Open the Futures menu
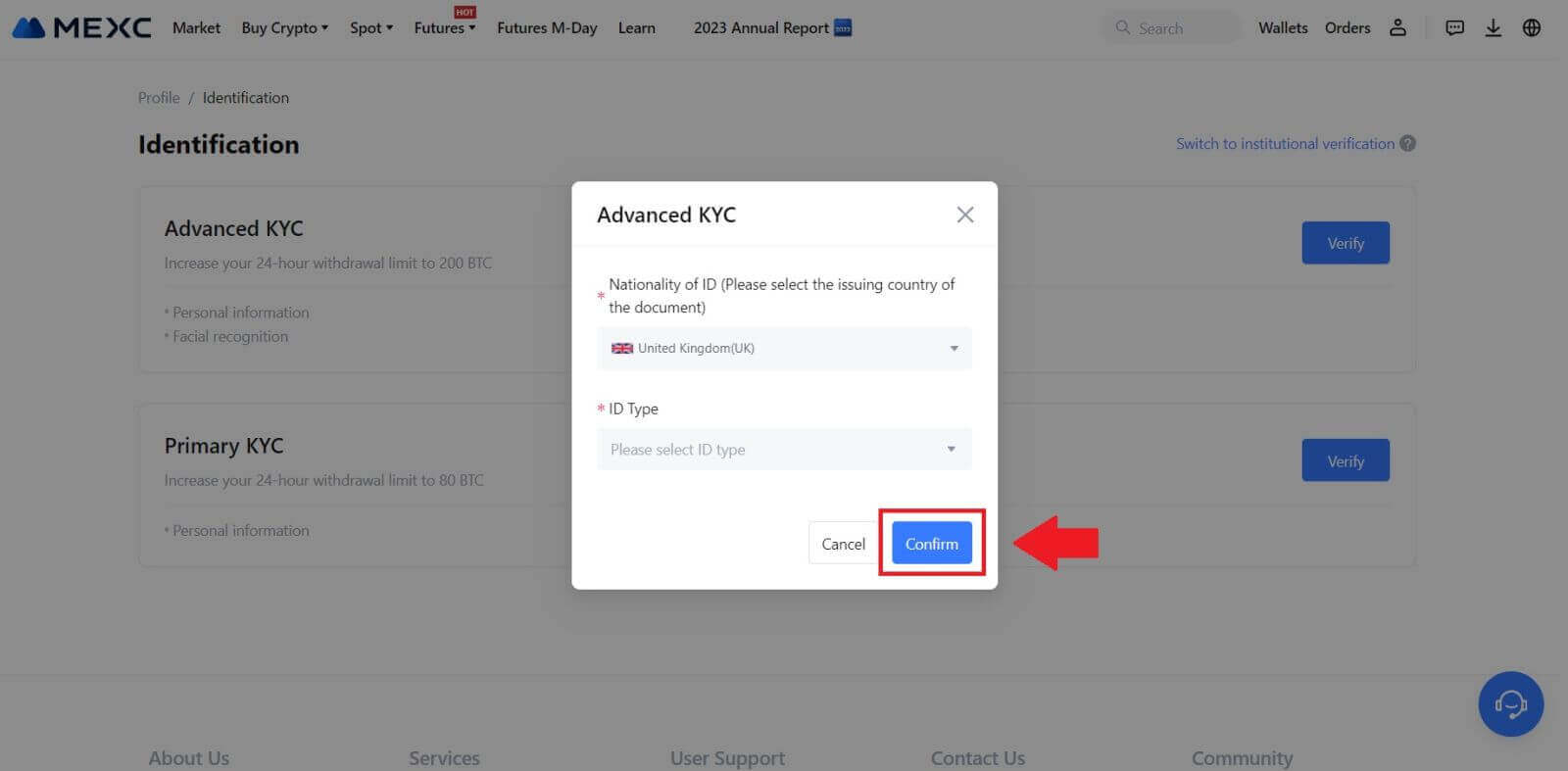The height and width of the screenshot is (771, 1568). click(x=444, y=27)
